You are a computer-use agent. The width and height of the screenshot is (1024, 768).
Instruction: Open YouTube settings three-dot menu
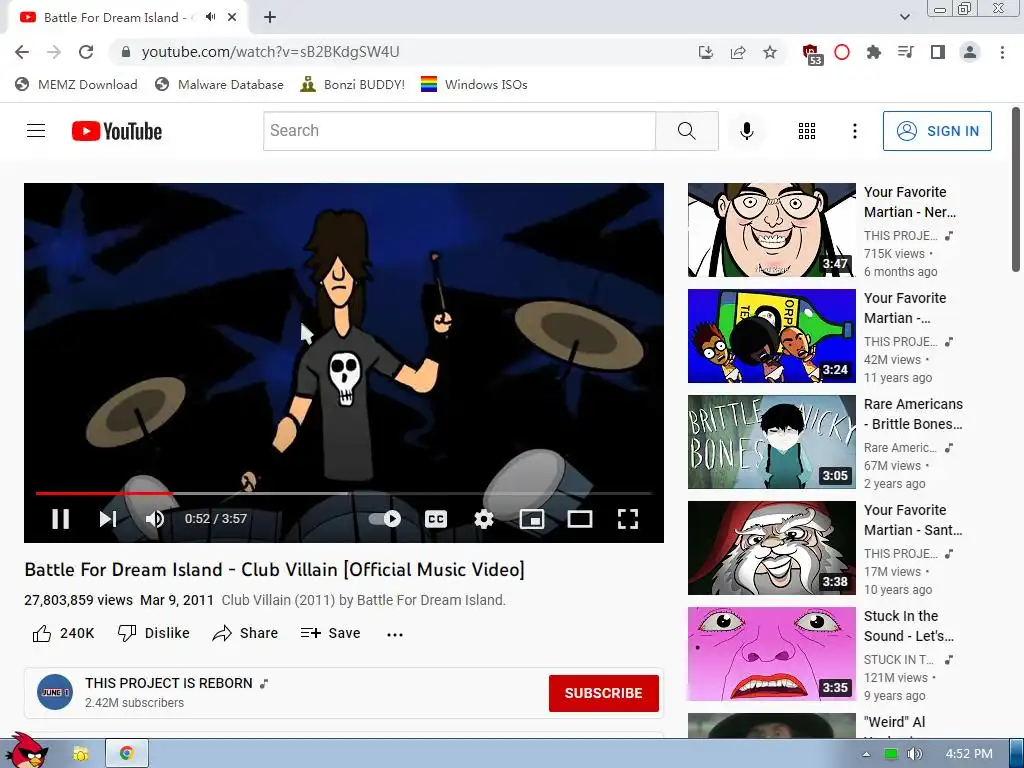pyautogui.click(x=854, y=131)
